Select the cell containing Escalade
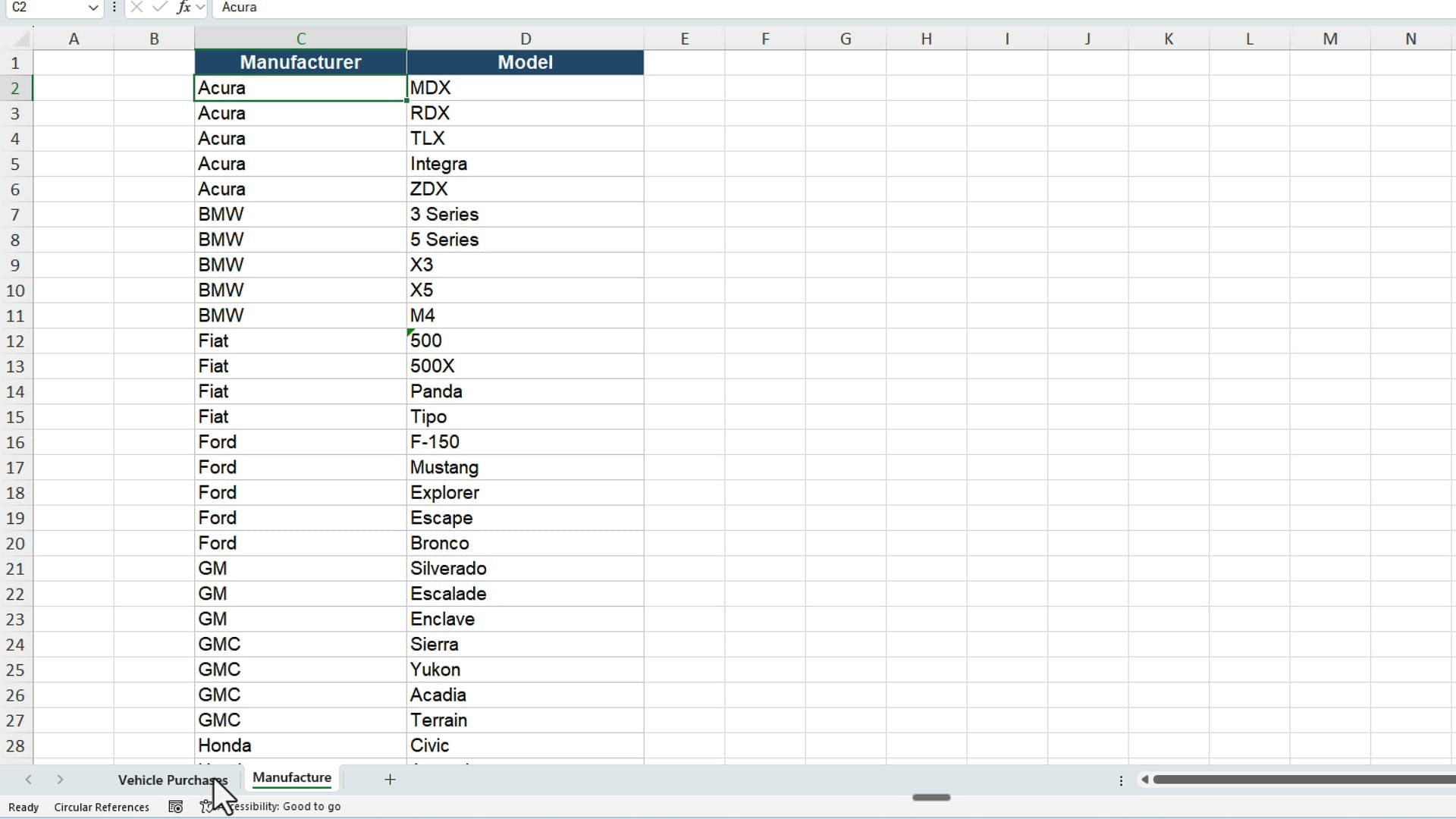 526,594
